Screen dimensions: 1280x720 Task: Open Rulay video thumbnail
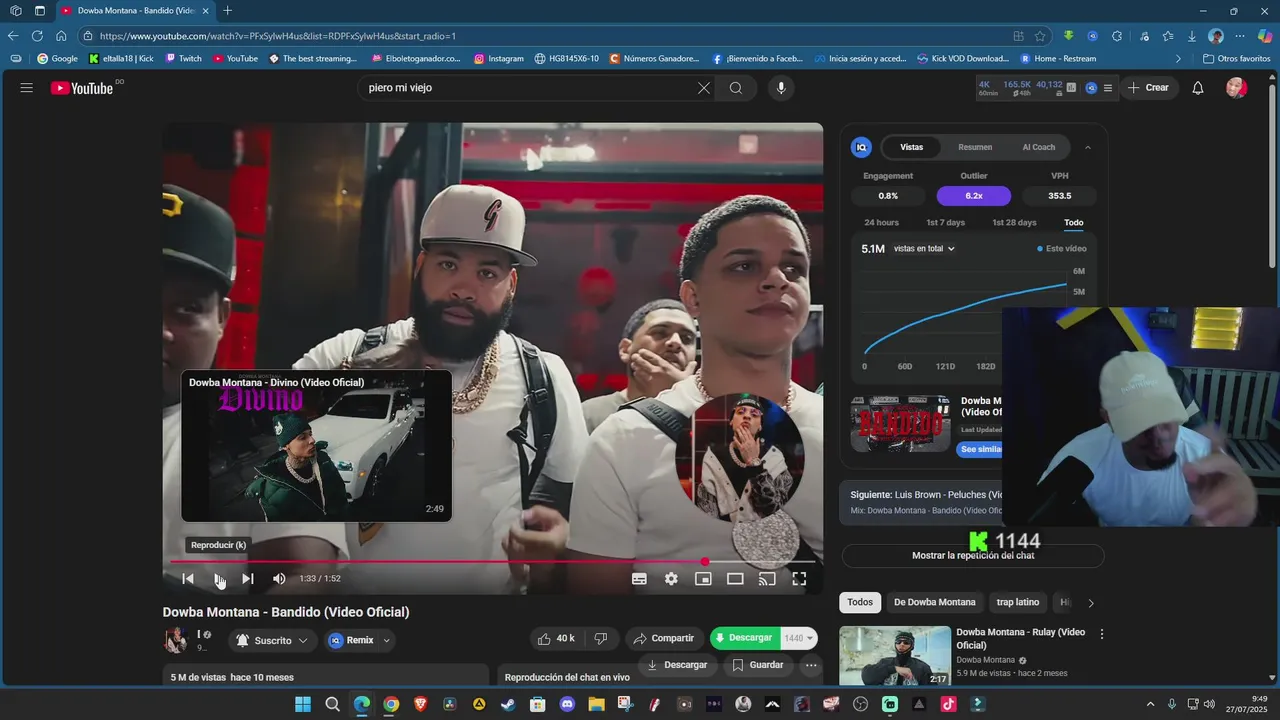coord(895,656)
